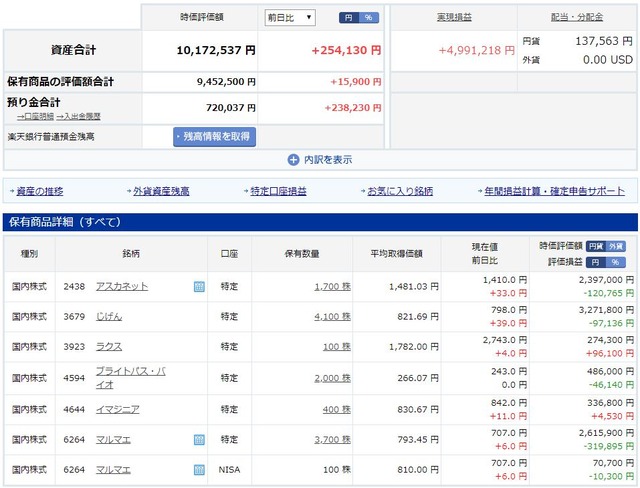This screenshot has height=488, width=640.
Task: Go to 外貨資産残高 page
Action: click(x=161, y=191)
